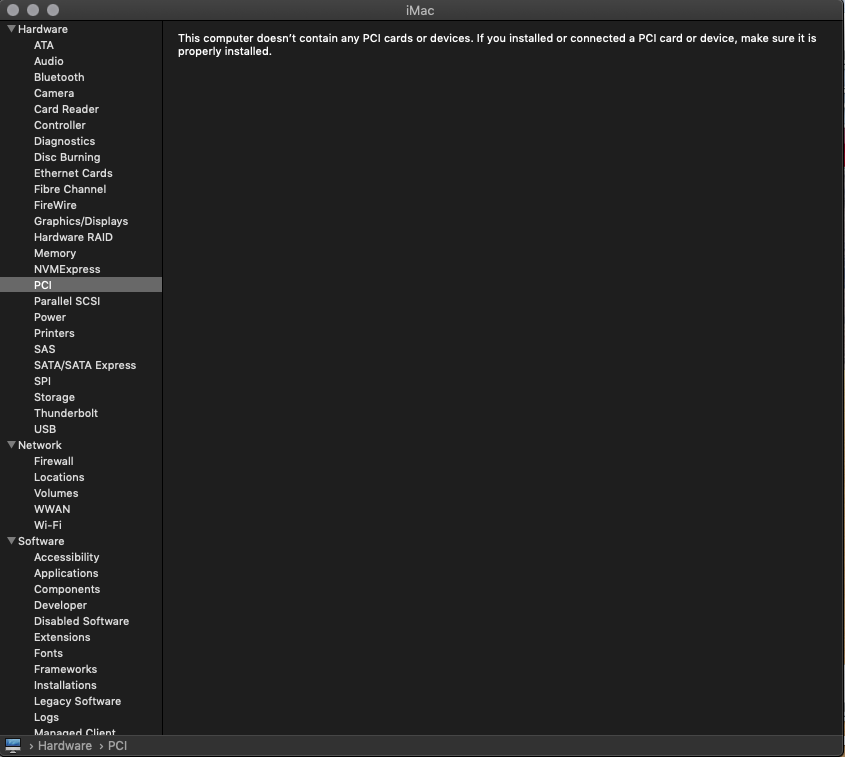Viewport: 845px width, 757px height.
Task: Open Ethernet Cards information
Action: tap(73, 173)
